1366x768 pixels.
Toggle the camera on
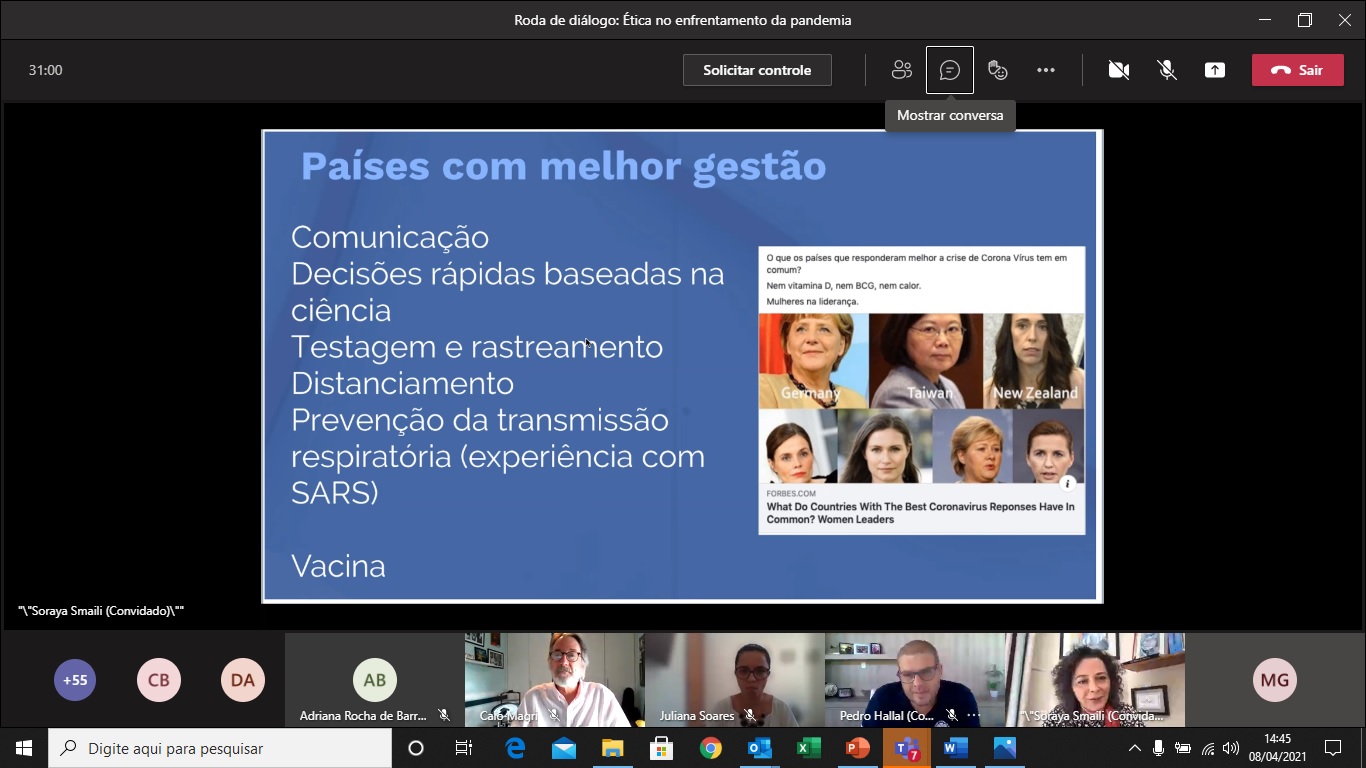1118,70
